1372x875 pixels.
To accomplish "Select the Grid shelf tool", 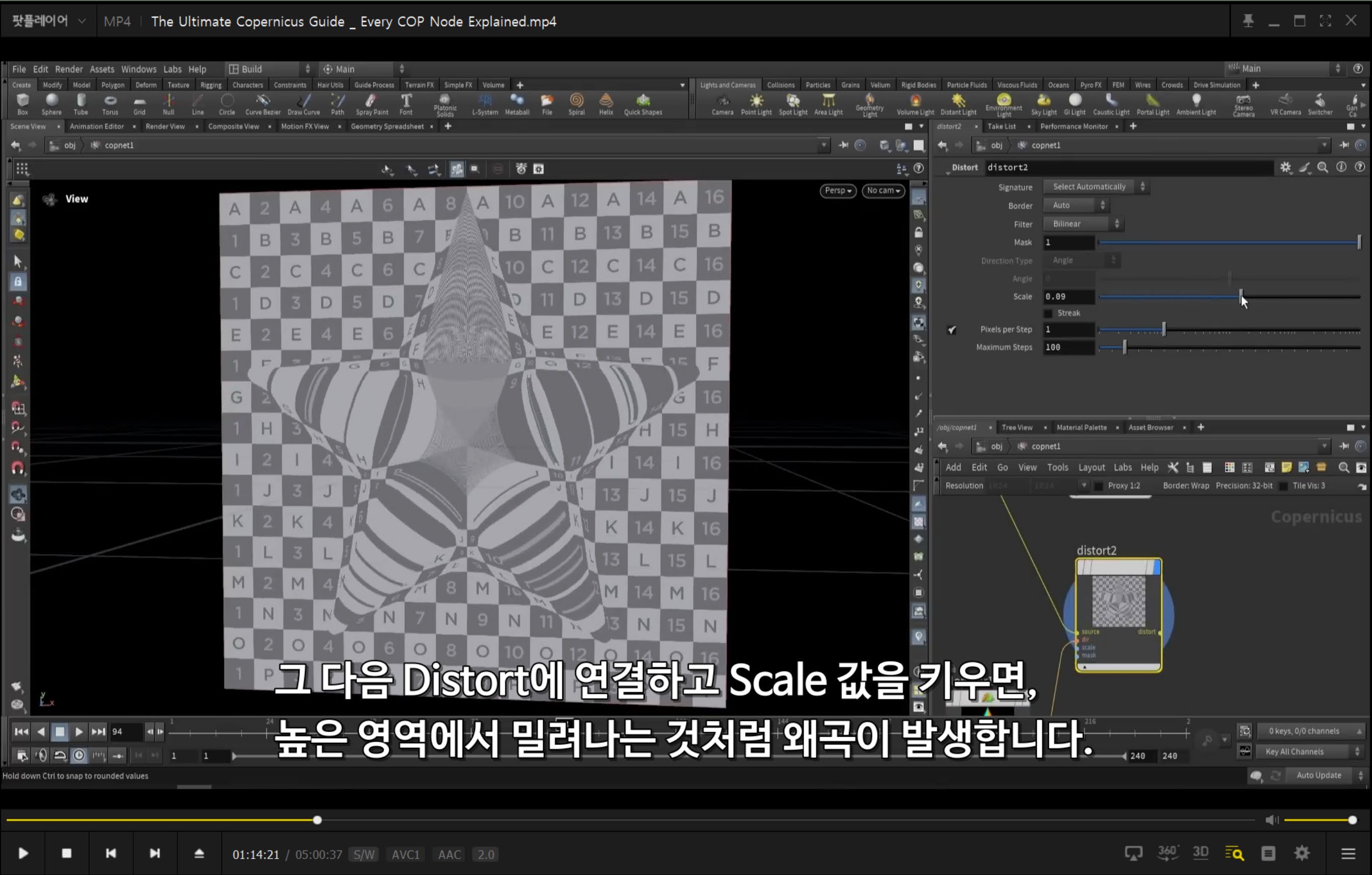I will (x=140, y=104).
